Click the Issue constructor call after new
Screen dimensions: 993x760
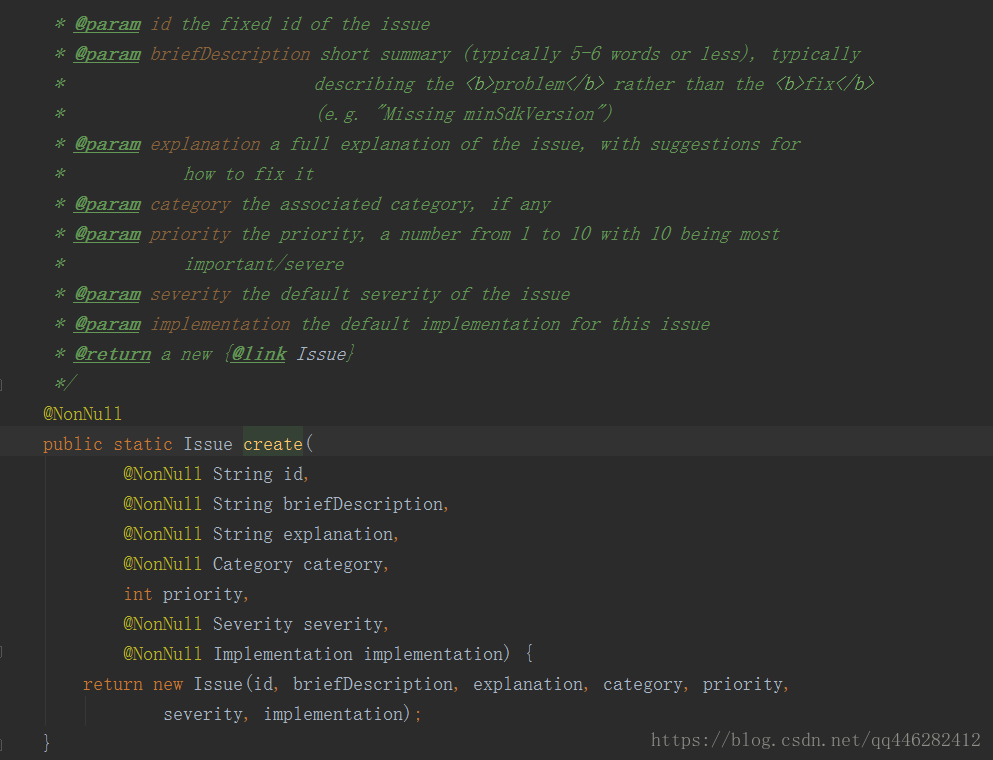217,684
